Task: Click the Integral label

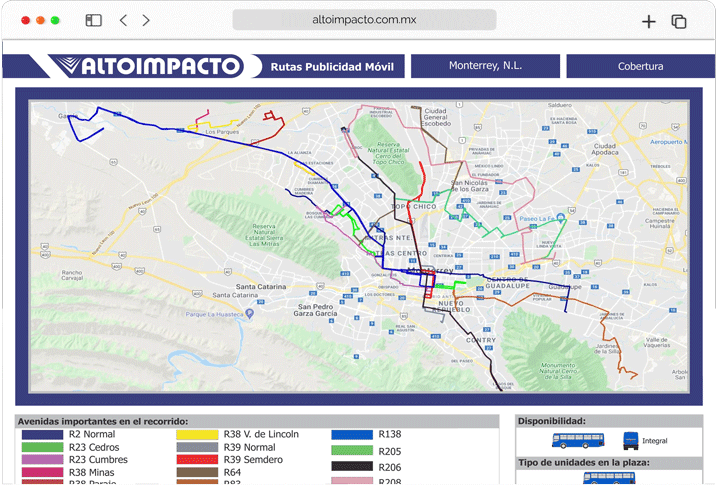Action: click(x=654, y=441)
